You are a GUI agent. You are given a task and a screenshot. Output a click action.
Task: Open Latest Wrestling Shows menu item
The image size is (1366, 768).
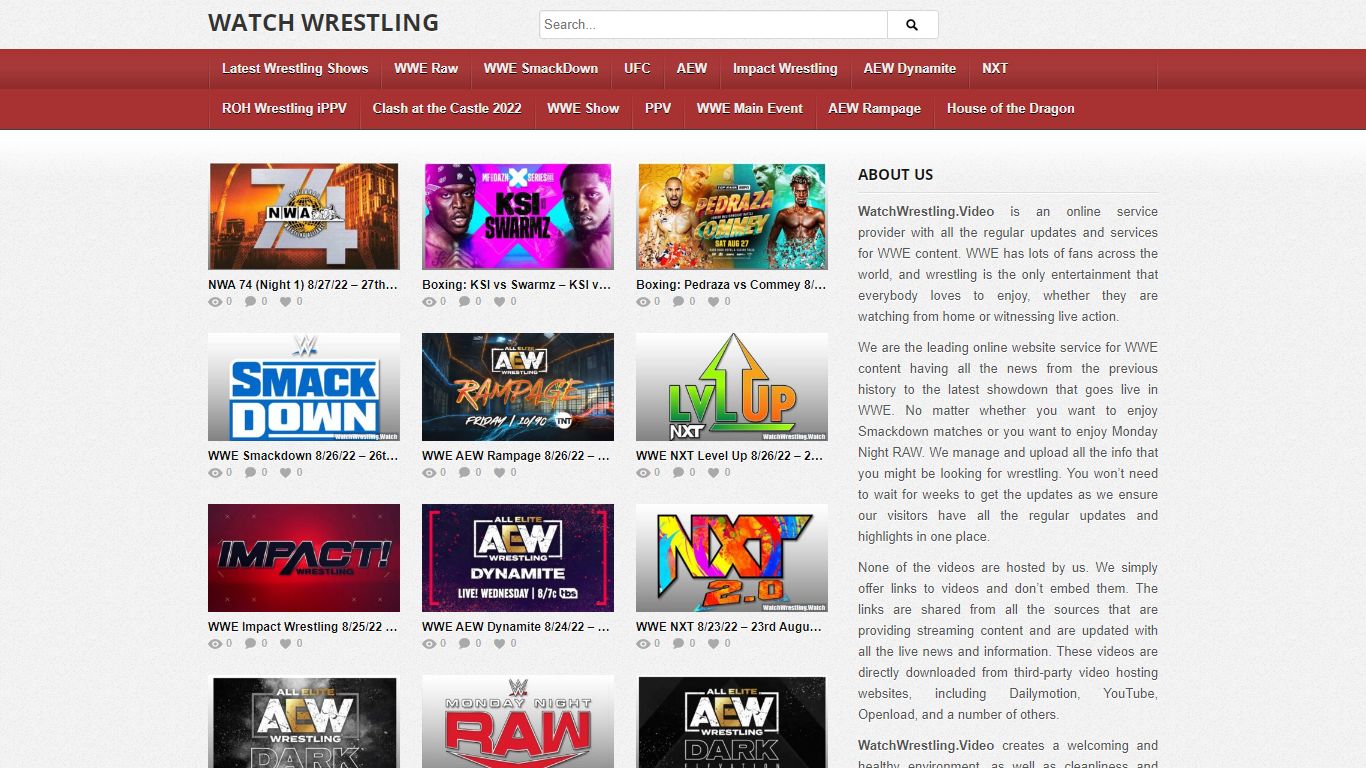pos(295,69)
